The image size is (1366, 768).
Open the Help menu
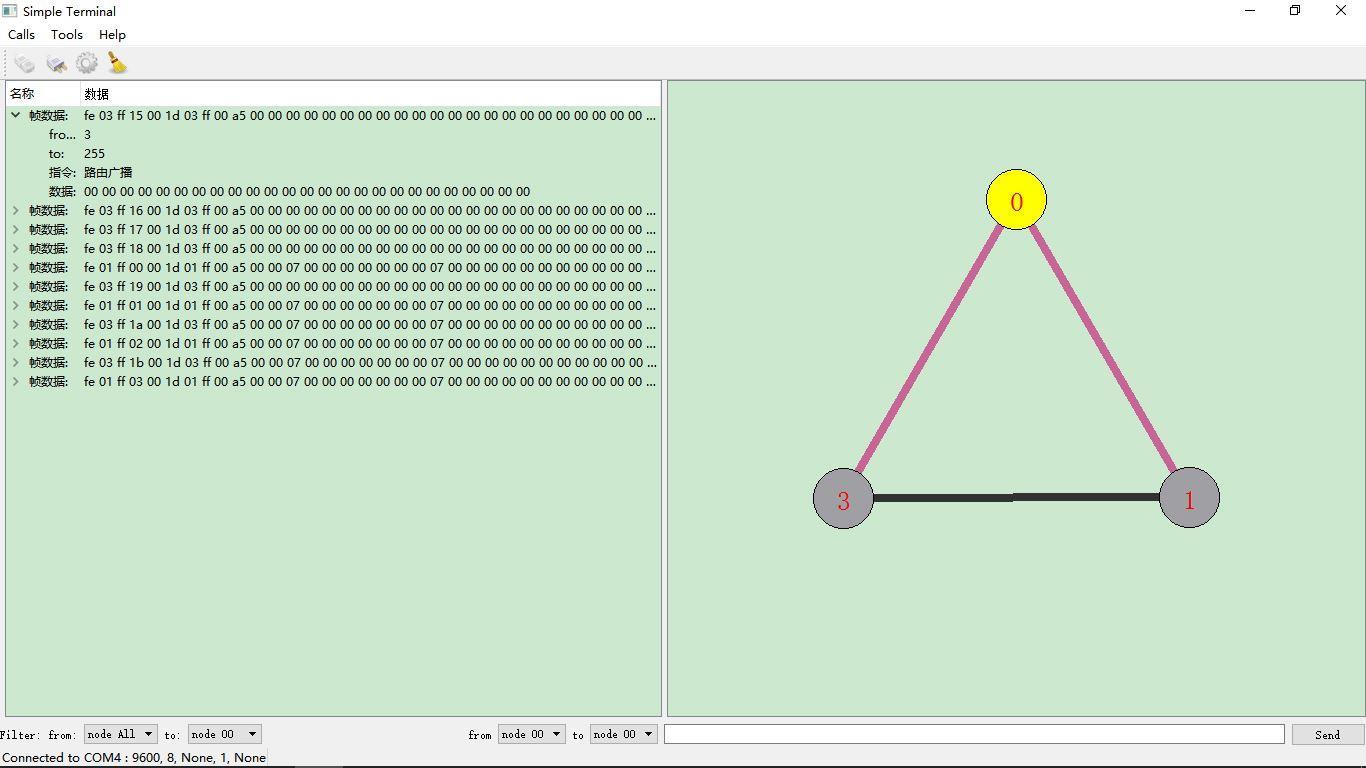tap(112, 34)
